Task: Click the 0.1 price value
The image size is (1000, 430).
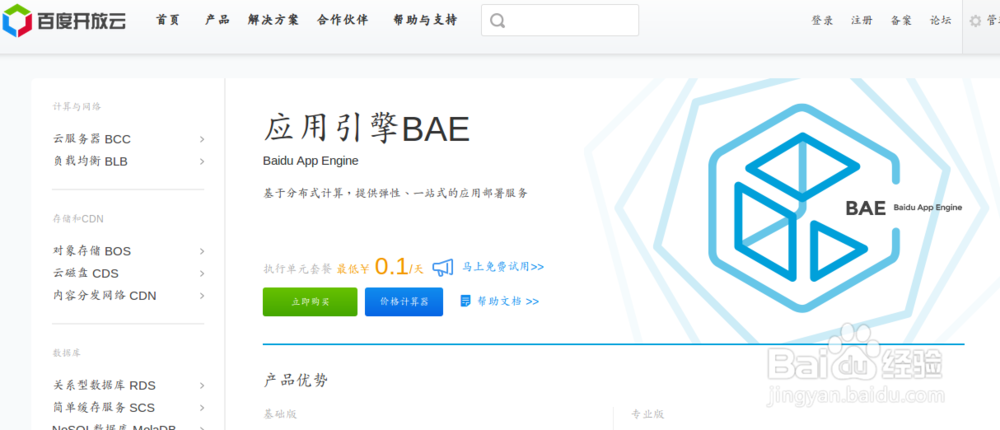Action: click(391, 266)
